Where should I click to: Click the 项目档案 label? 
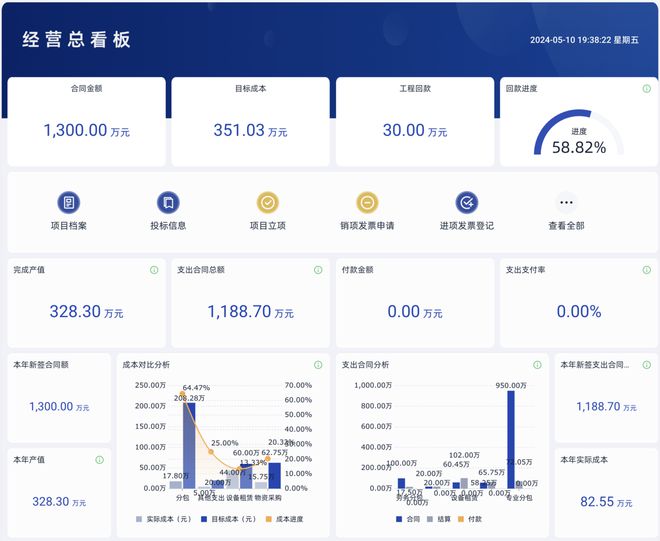coord(69,226)
